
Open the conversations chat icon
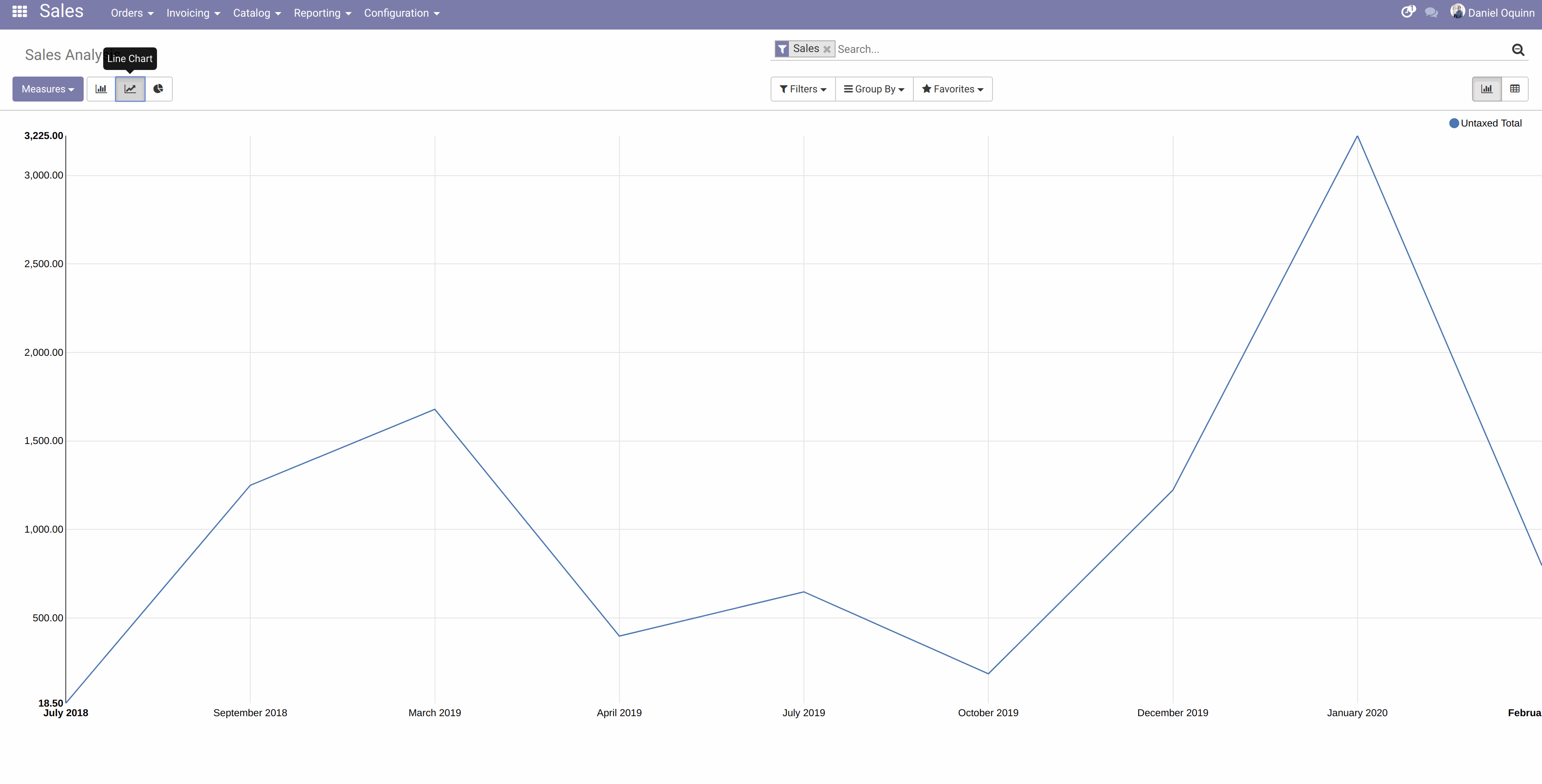point(1431,12)
